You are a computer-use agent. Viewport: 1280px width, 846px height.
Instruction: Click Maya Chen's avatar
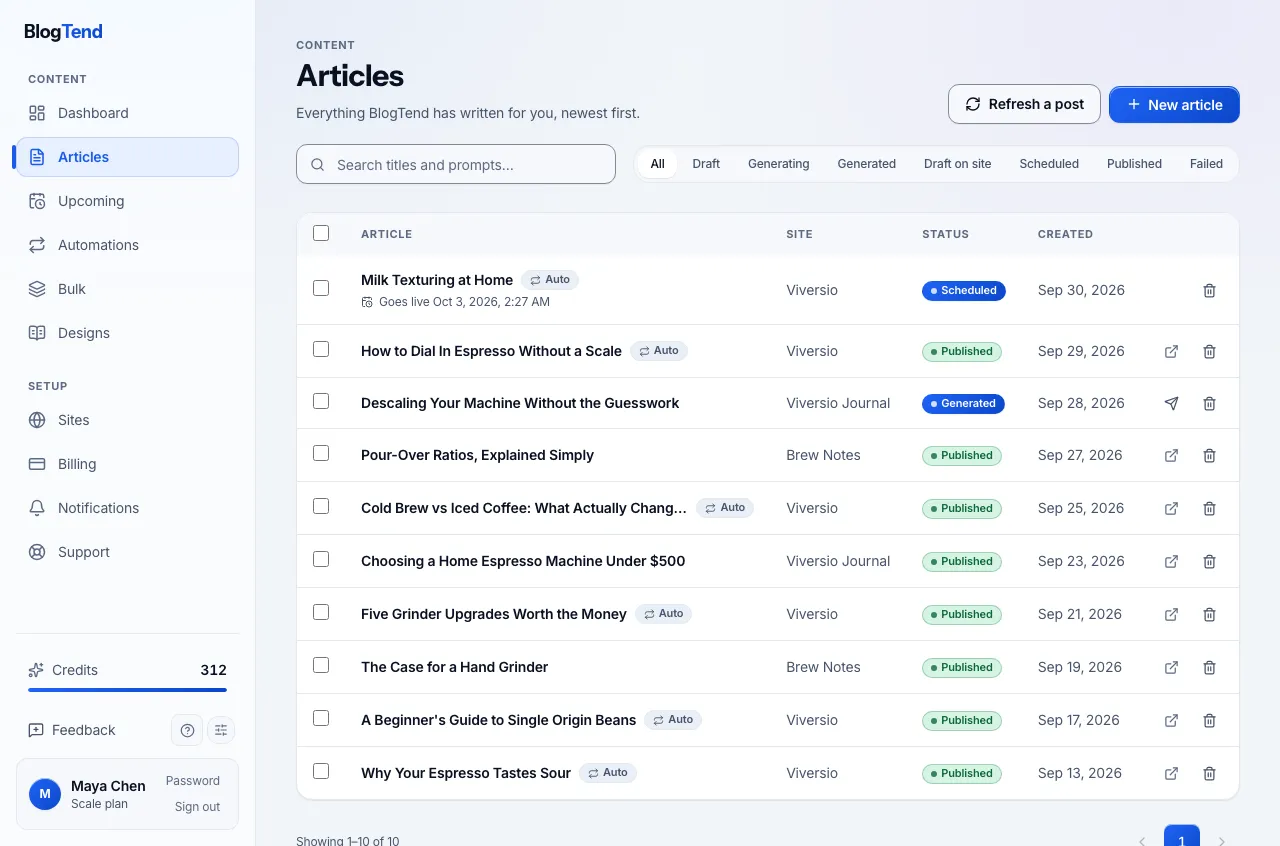coord(45,795)
